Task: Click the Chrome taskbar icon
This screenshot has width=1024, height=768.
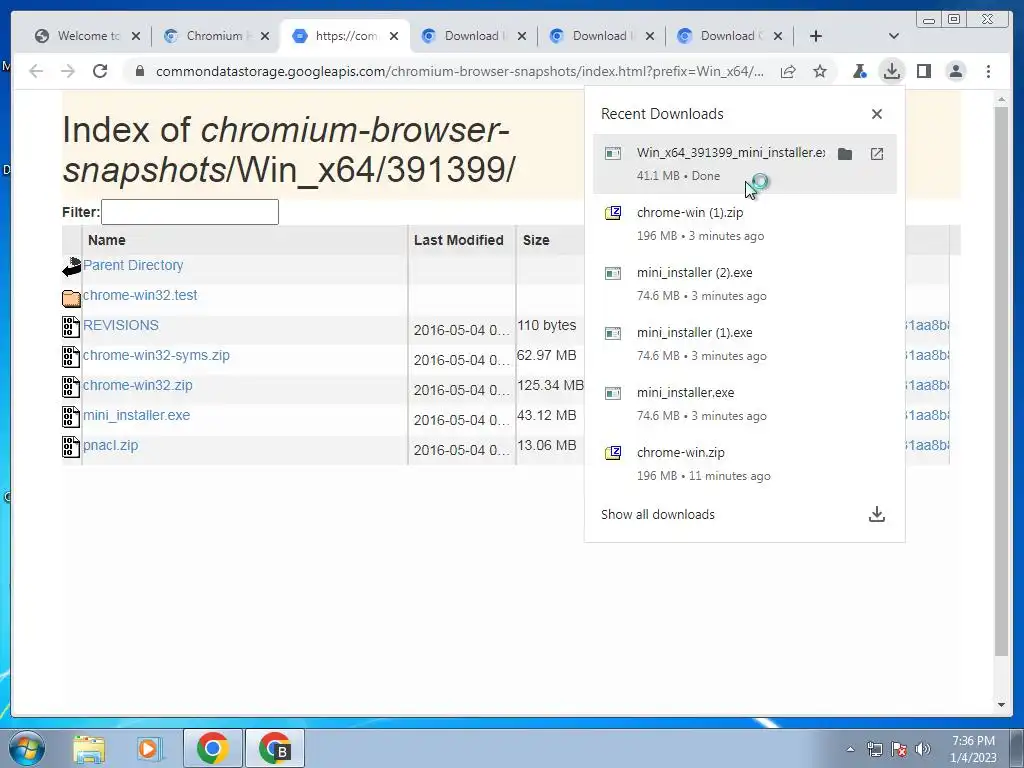Action: pyautogui.click(x=212, y=748)
